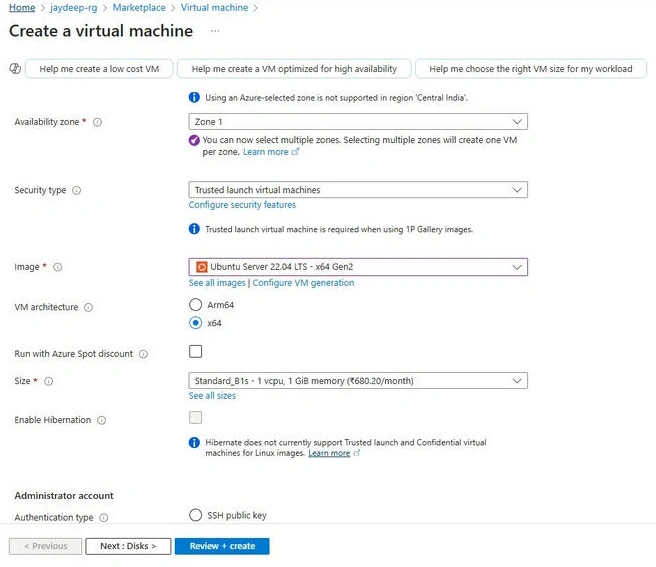Show info tooltip for Image field
This screenshot has width=656, height=567.
[x=58, y=267]
